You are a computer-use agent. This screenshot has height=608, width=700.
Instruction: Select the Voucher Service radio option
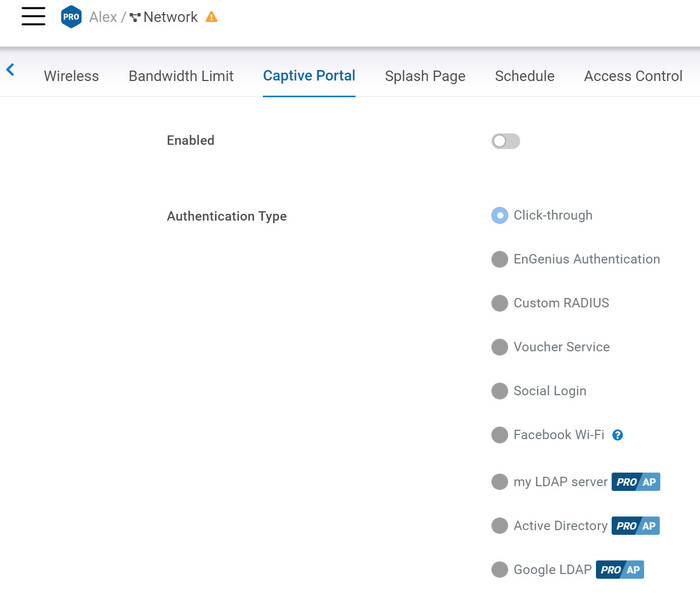coord(500,347)
